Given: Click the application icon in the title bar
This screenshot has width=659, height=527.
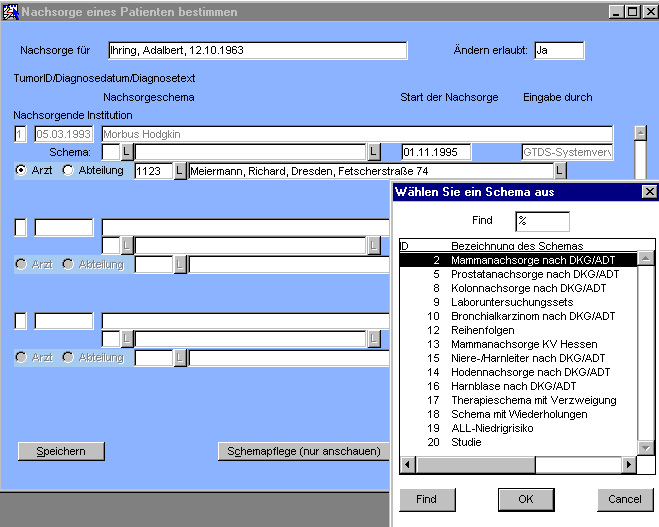Looking at the screenshot, I should pos(11,11).
